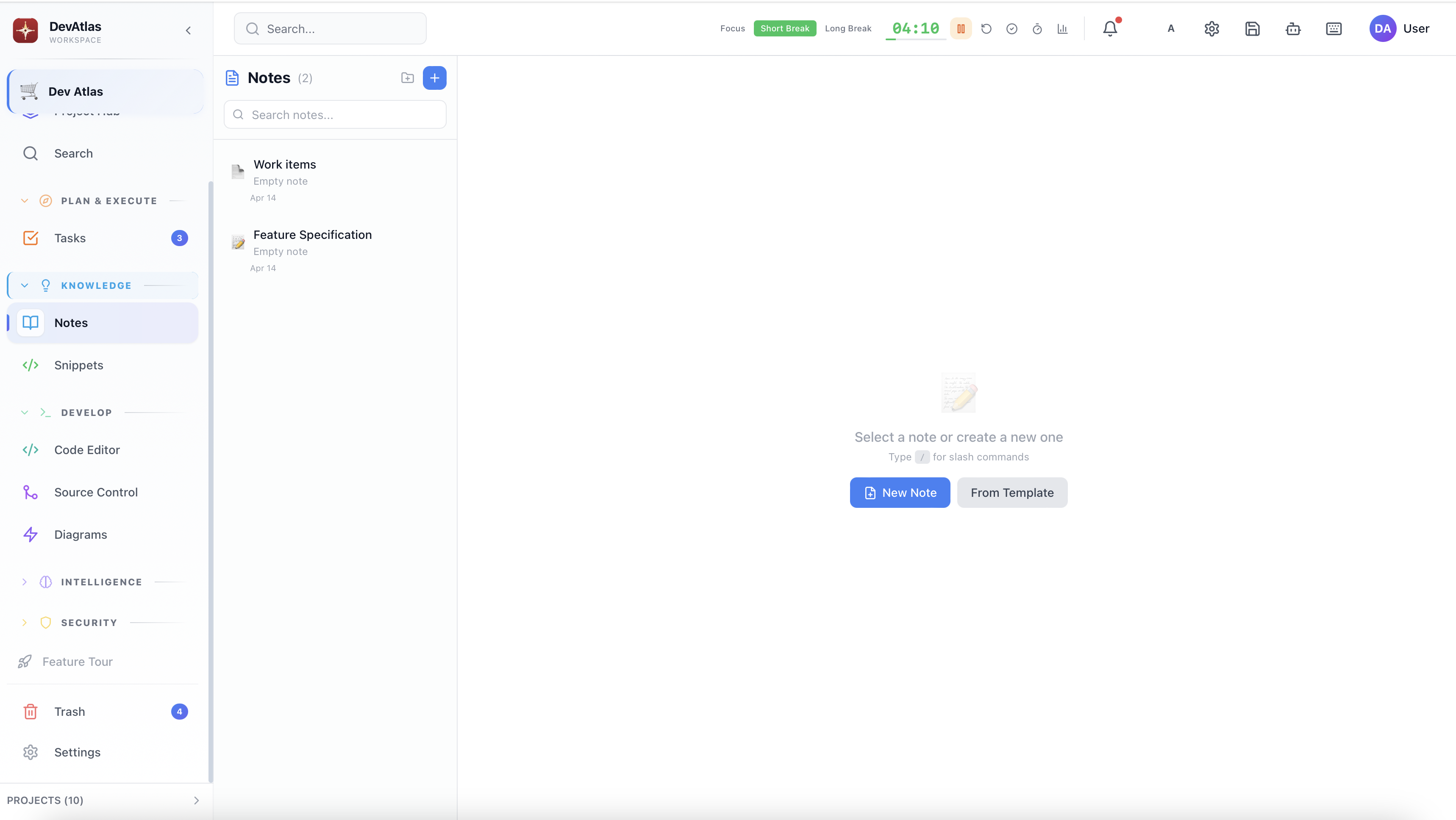The image size is (1456, 820).
Task: Click the blue plus add-note icon
Action: tap(434, 78)
